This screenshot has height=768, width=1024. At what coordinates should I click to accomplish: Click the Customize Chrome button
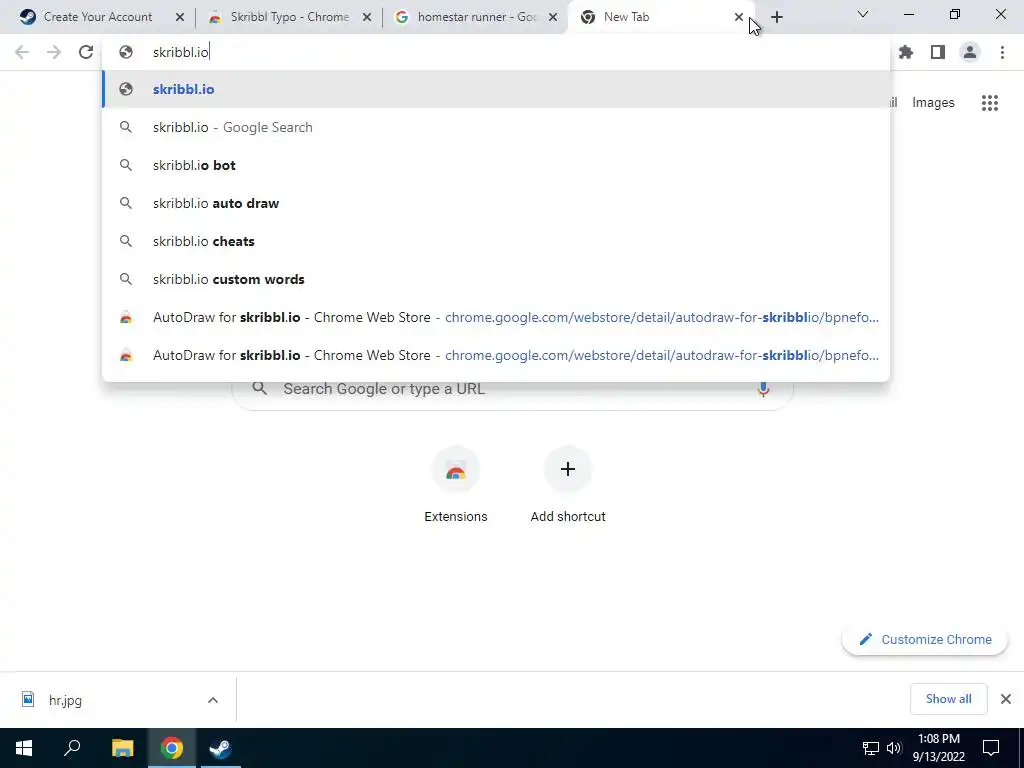click(925, 639)
